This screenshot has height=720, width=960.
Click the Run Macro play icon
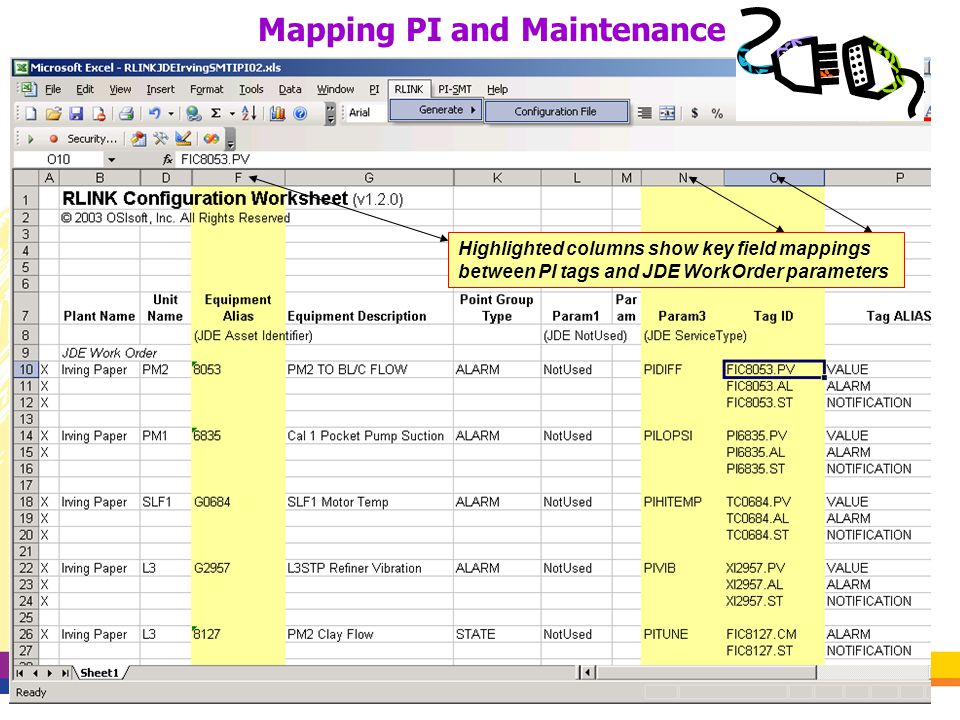31,139
